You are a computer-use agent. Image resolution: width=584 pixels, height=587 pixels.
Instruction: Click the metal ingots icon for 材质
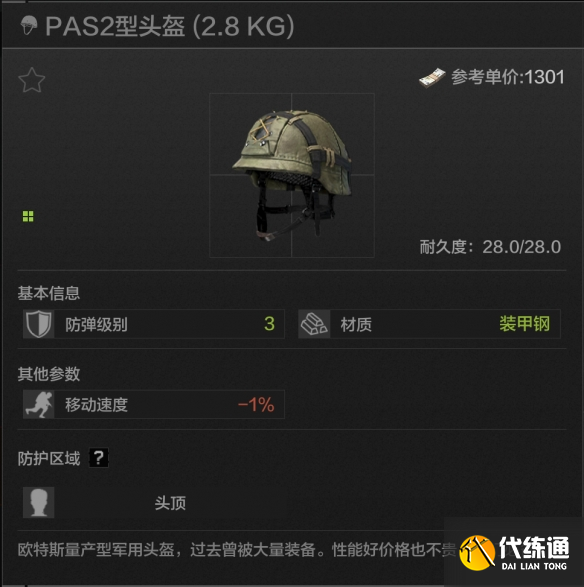[x=314, y=324]
